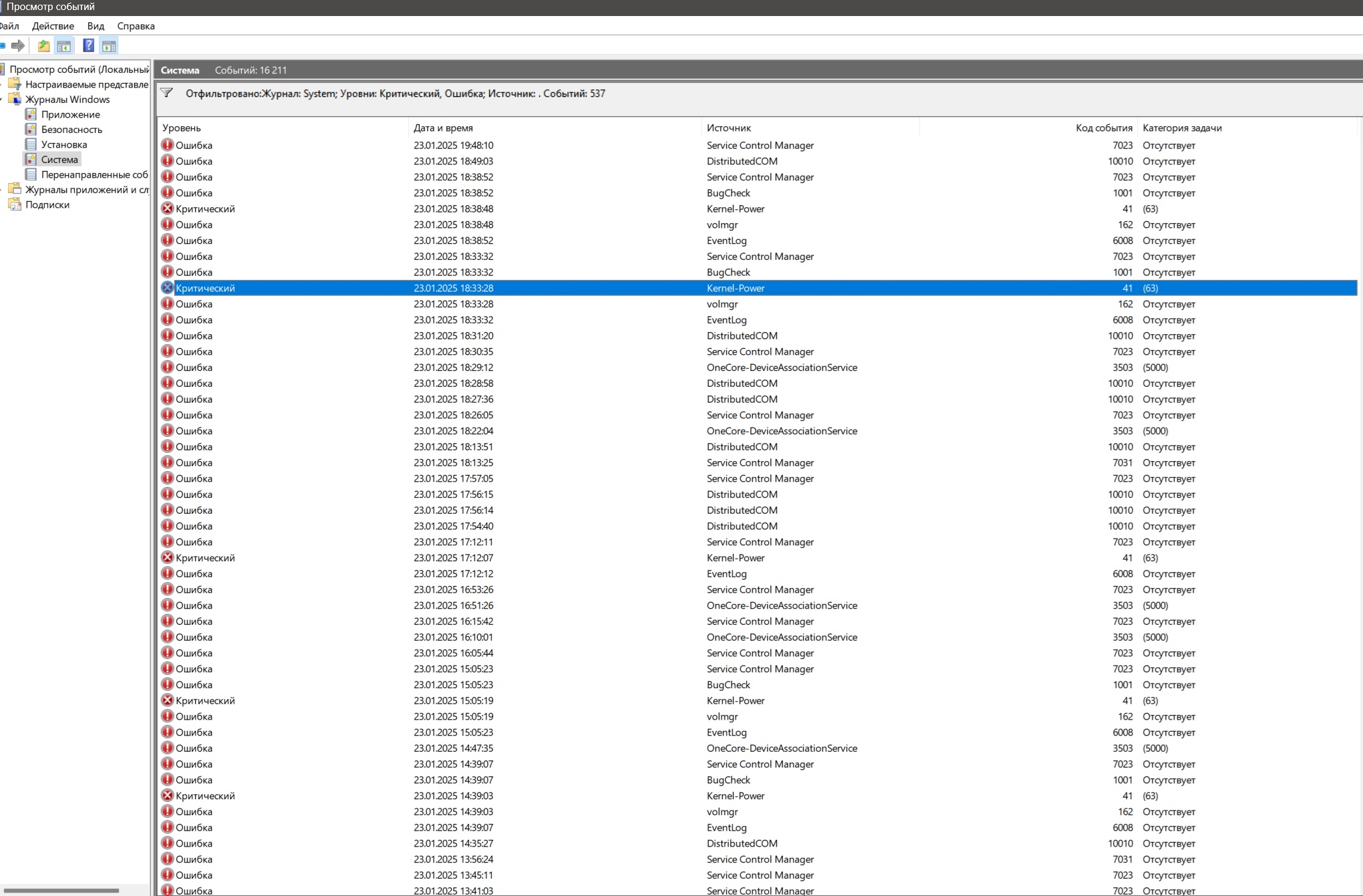The height and width of the screenshot is (896, 1363).
Task: Select the Подписки tree item
Action: coord(47,204)
